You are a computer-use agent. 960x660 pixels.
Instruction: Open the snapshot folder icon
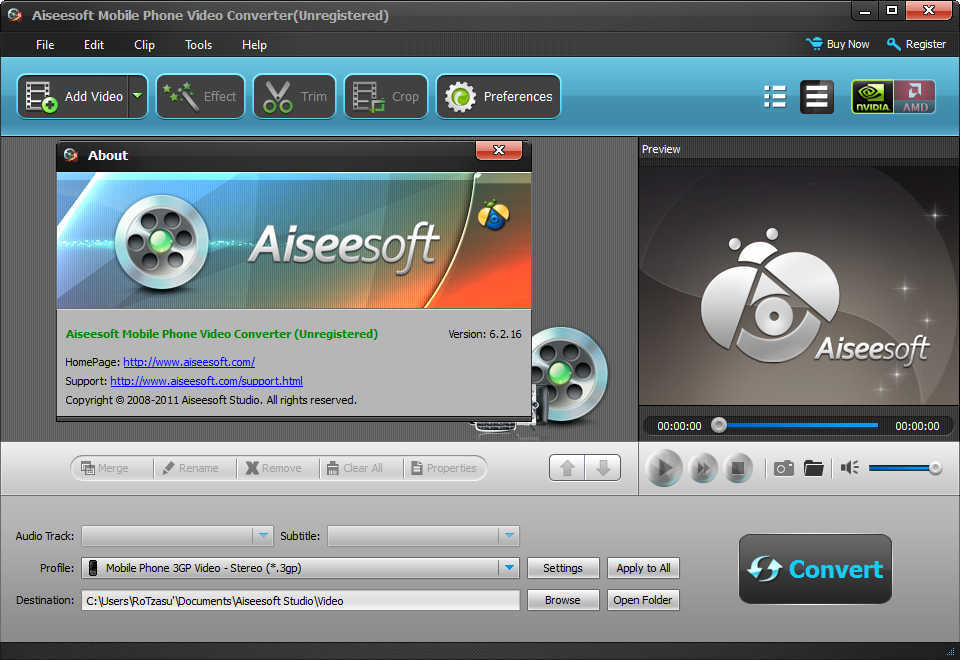tap(814, 468)
